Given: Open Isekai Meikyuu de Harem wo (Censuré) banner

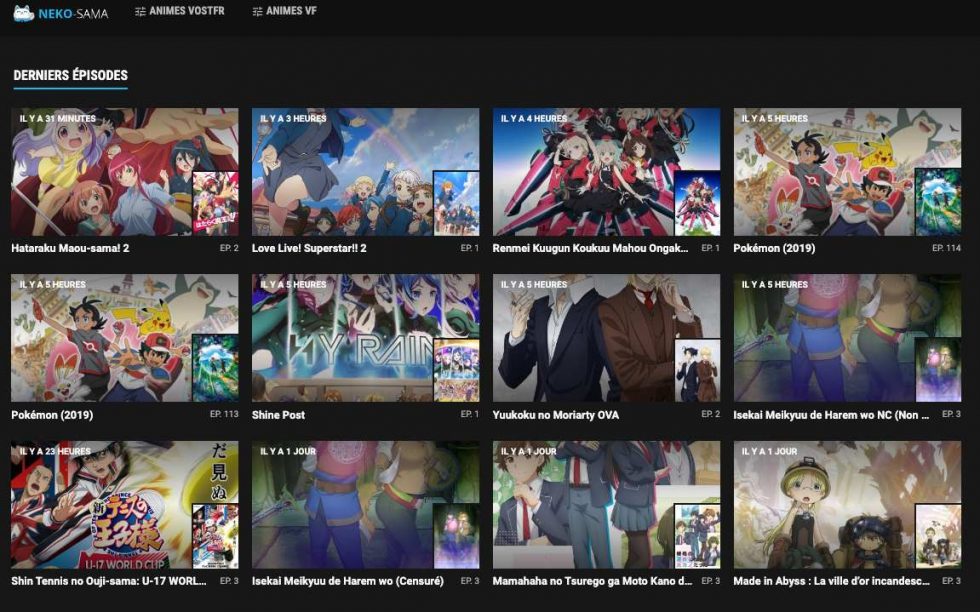Looking at the screenshot, I should coord(366,505).
